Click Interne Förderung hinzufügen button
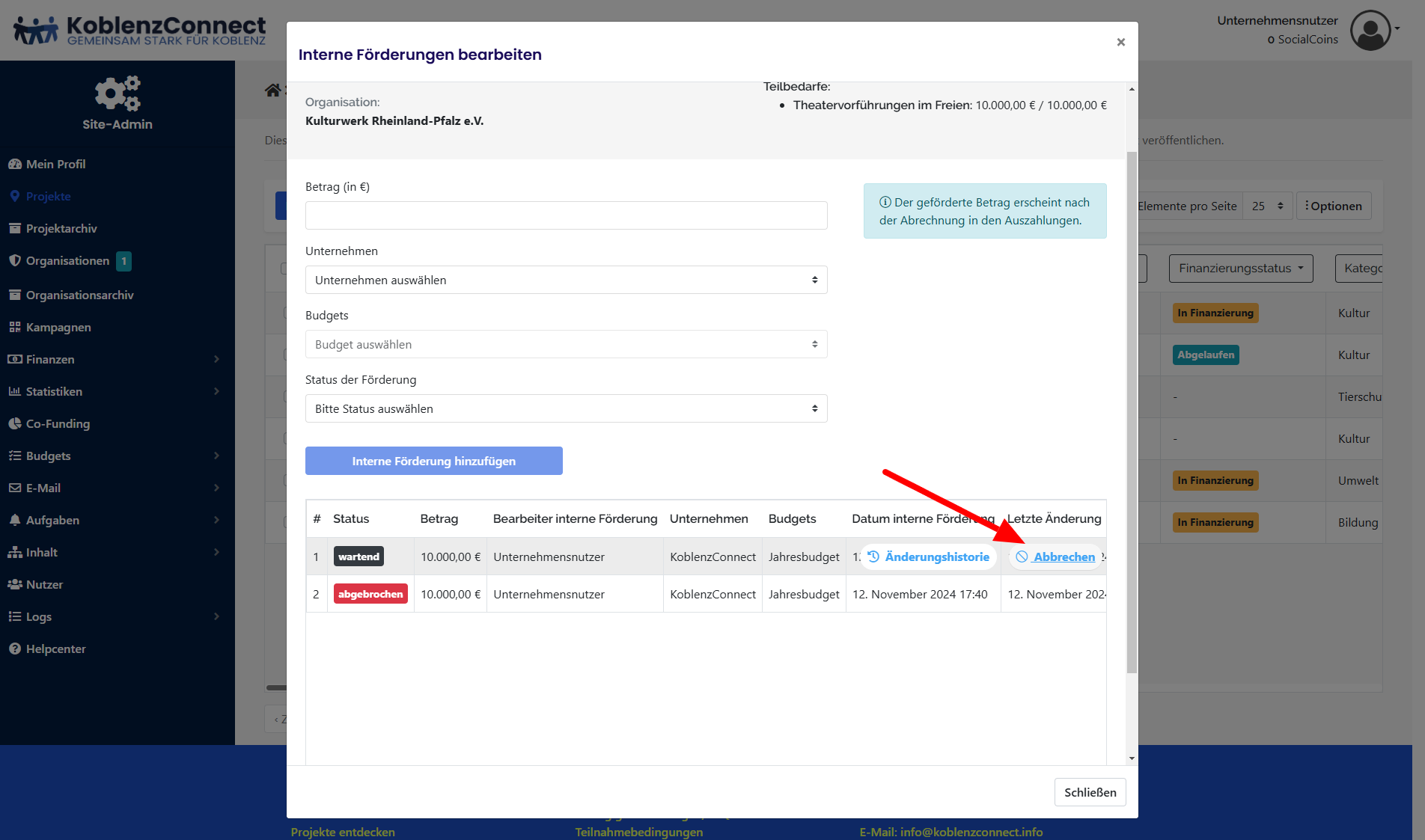Screen dimensions: 1425x840 click(433, 461)
